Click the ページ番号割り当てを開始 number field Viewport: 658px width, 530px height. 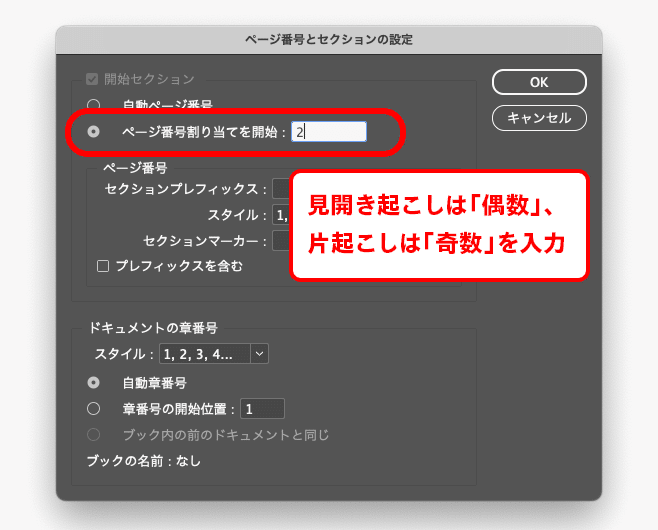tap(329, 132)
